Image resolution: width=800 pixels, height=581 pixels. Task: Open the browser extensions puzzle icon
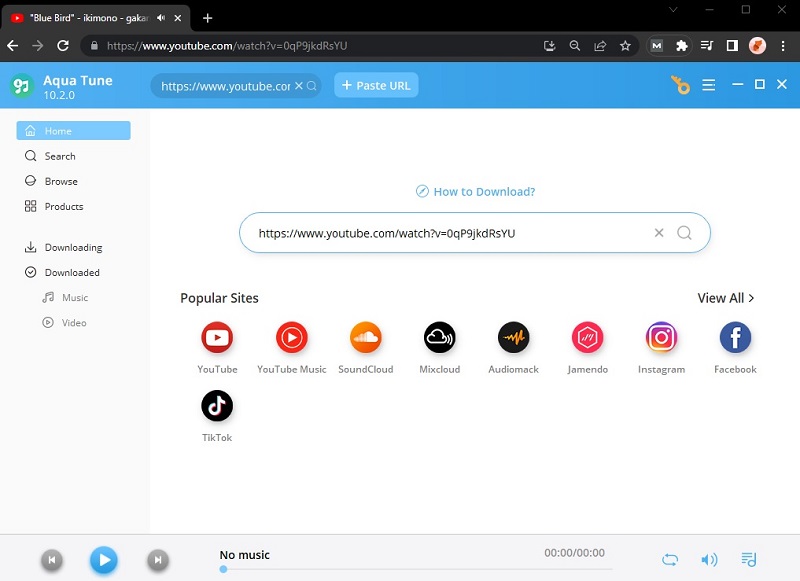(x=682, y=46)
